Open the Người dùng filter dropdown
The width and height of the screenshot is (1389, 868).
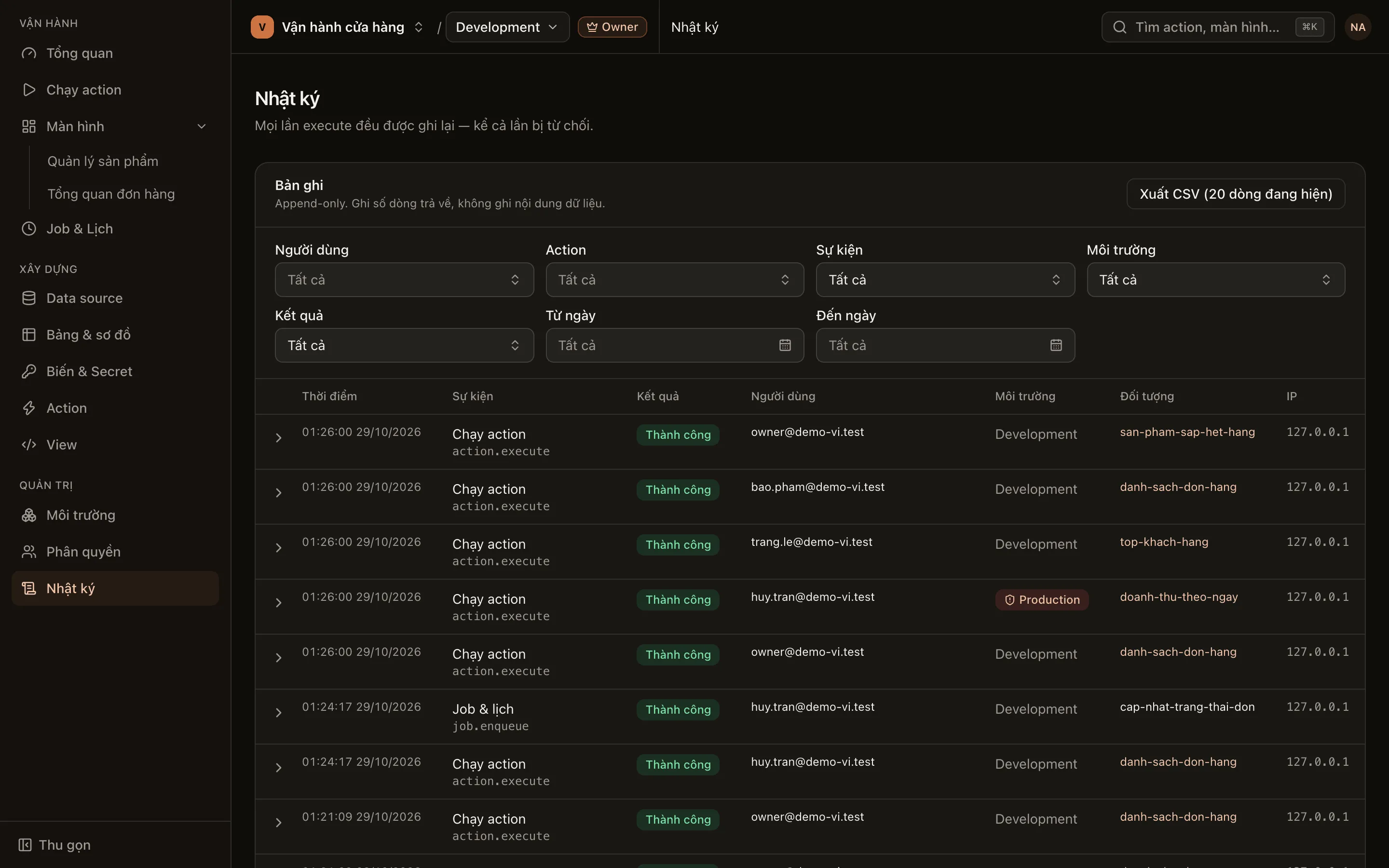(x=404, y=280)
